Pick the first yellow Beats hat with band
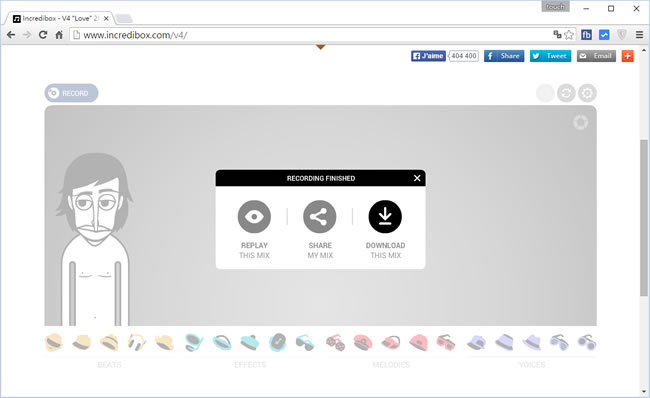The image size is (650, 398). tap(54, 342)
